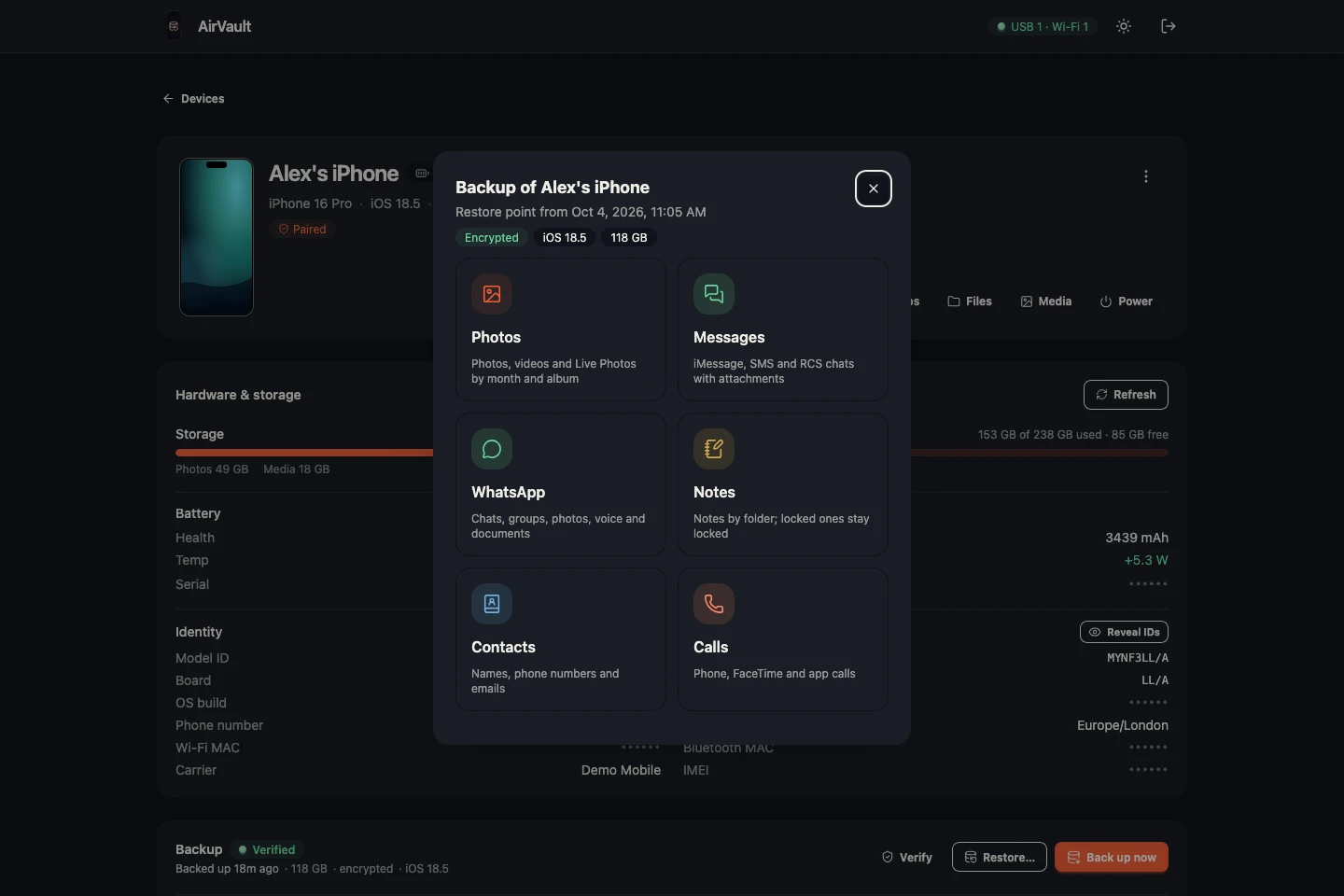The image size is (1344, 896).
Task: Click the WhatsApp card description text
Action: point(558,526)
